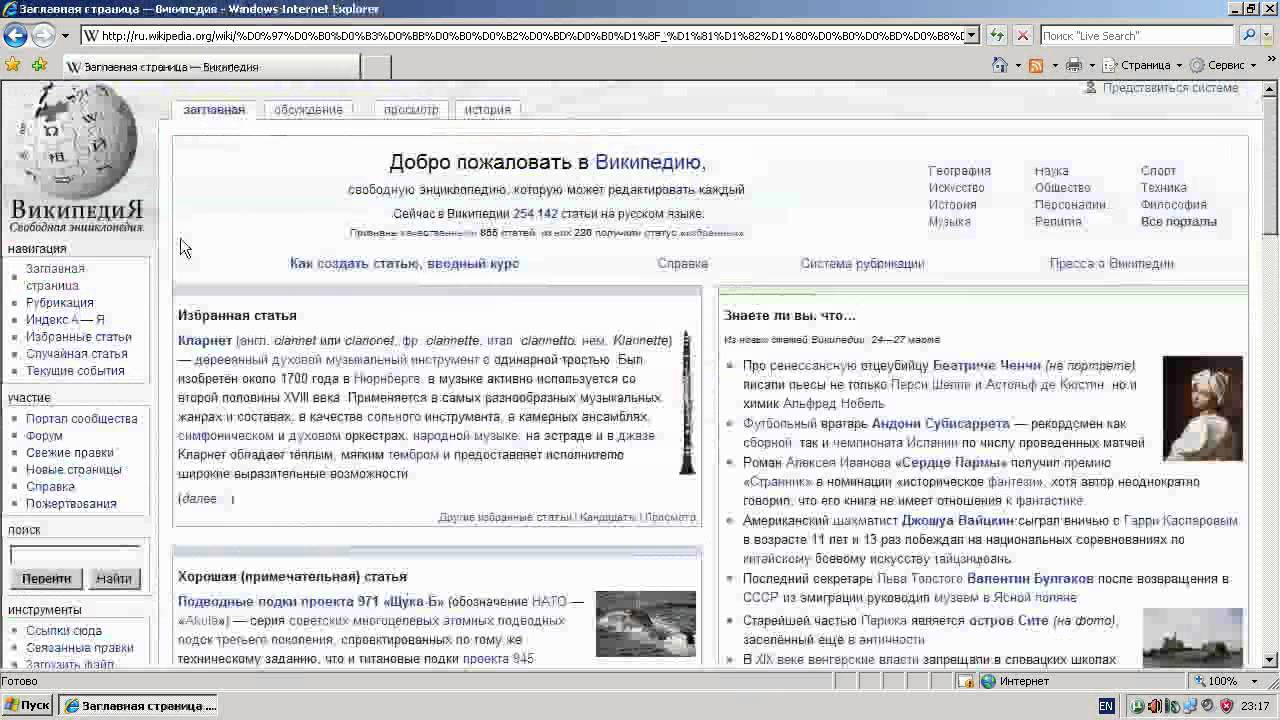This screenshot has height=720, width=1280.
Task: Click the Найти button
Action: (x=114, y=578)
